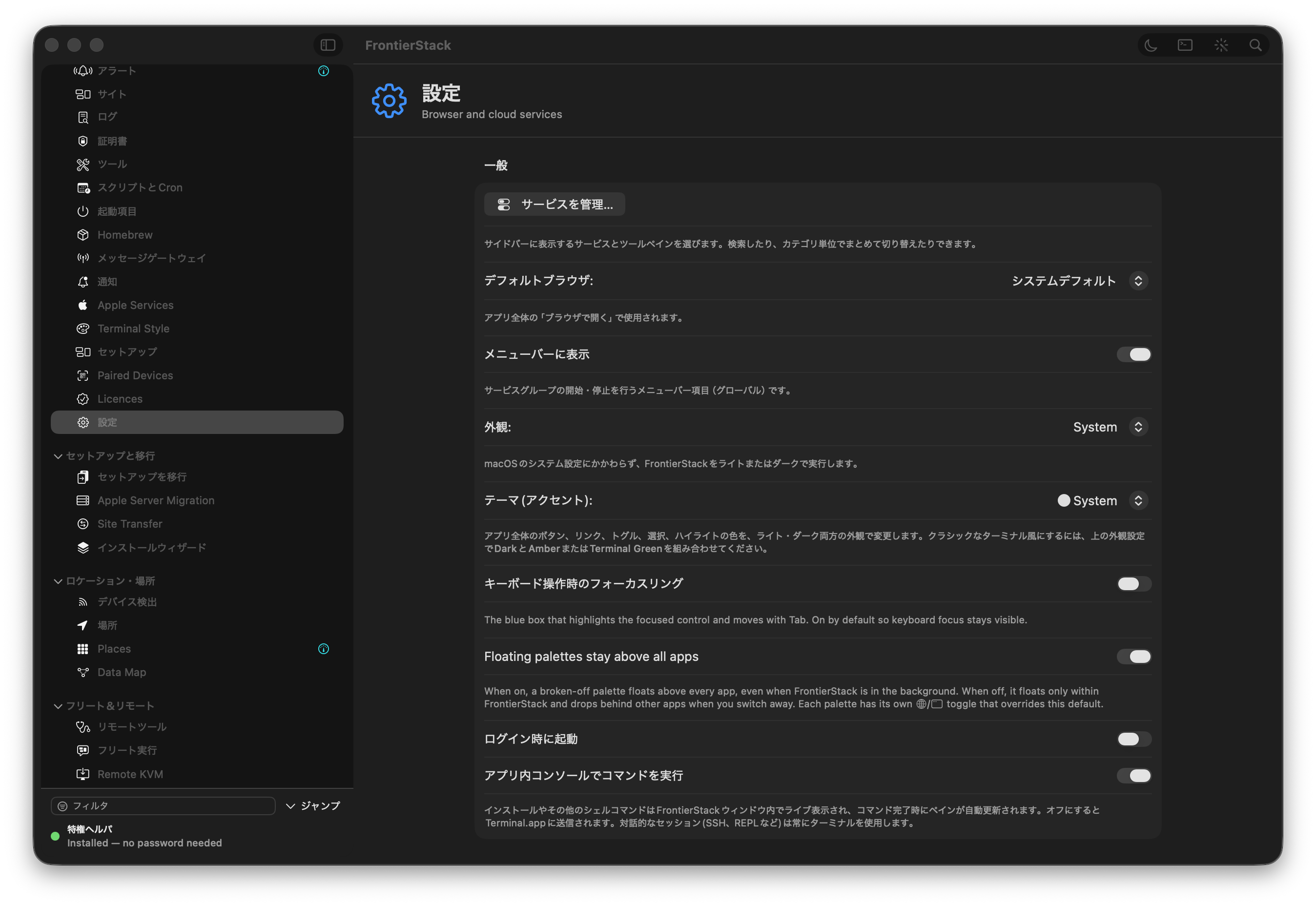Toggle the sidebar visibility button
Image resolution: width=1316 pixels, height=906 pixels.
coord(328,45)
